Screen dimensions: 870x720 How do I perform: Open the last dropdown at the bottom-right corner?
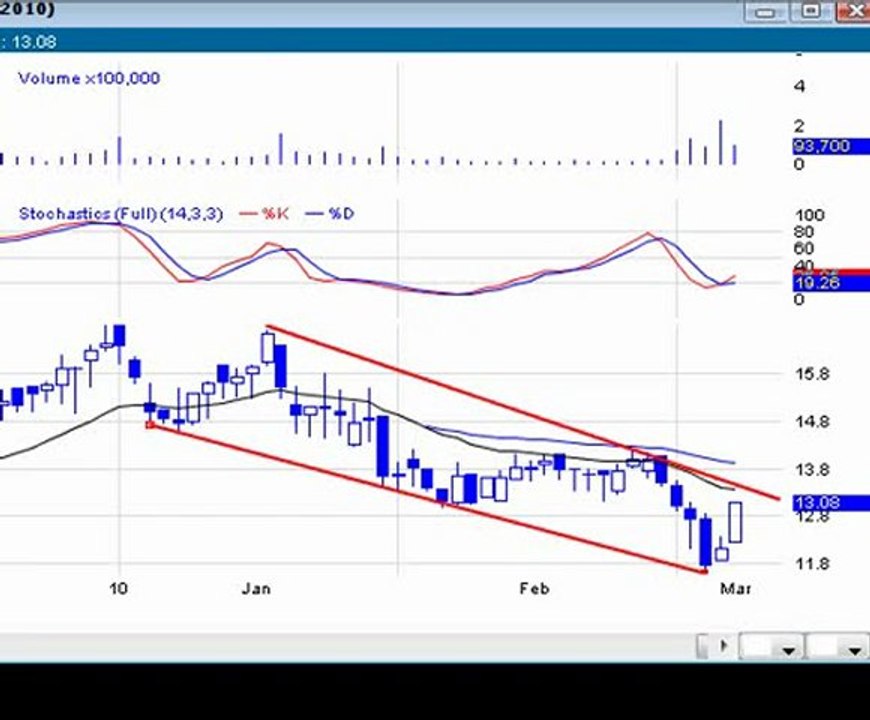point(838,647)
